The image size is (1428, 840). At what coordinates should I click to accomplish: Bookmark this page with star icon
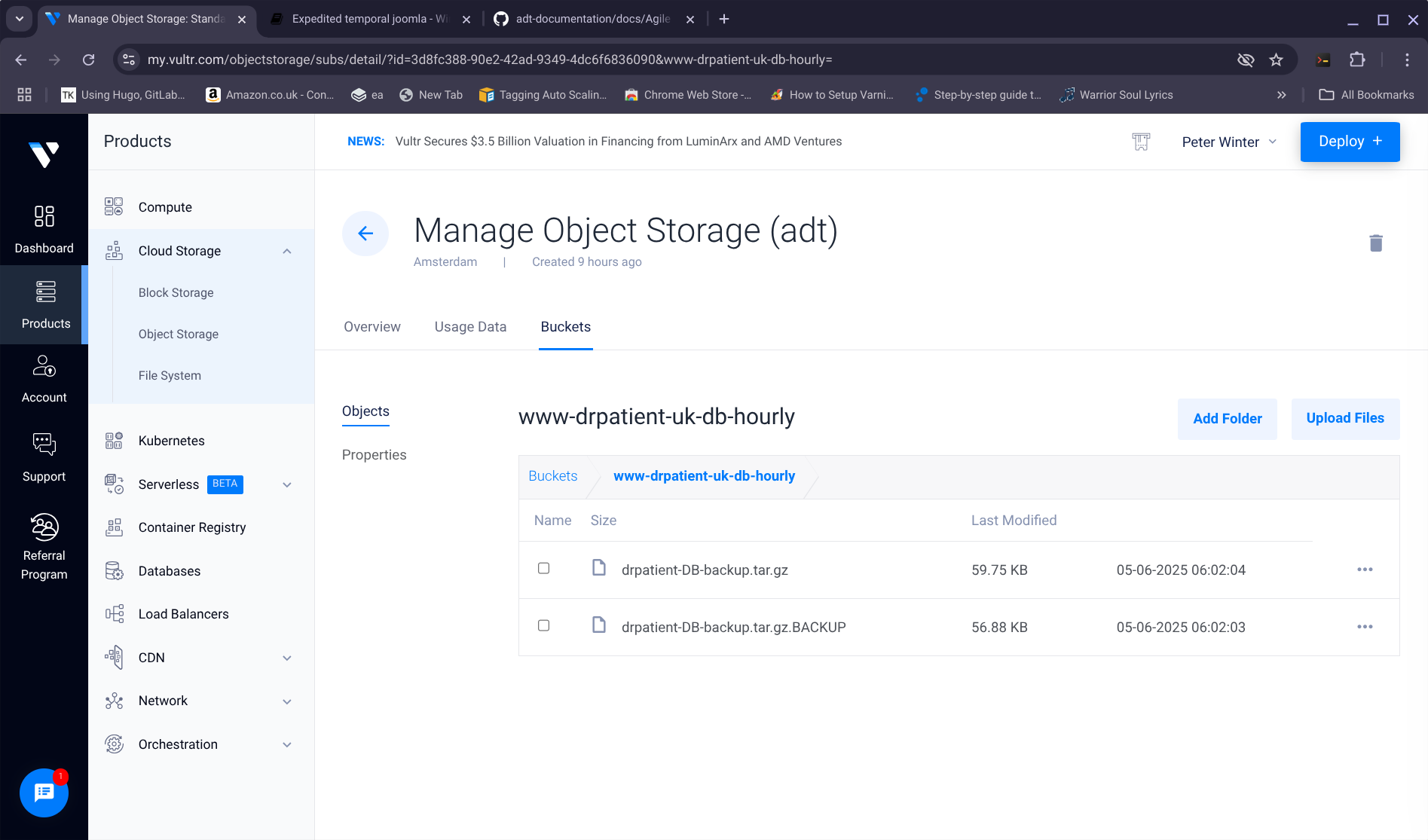[1276, 60]
